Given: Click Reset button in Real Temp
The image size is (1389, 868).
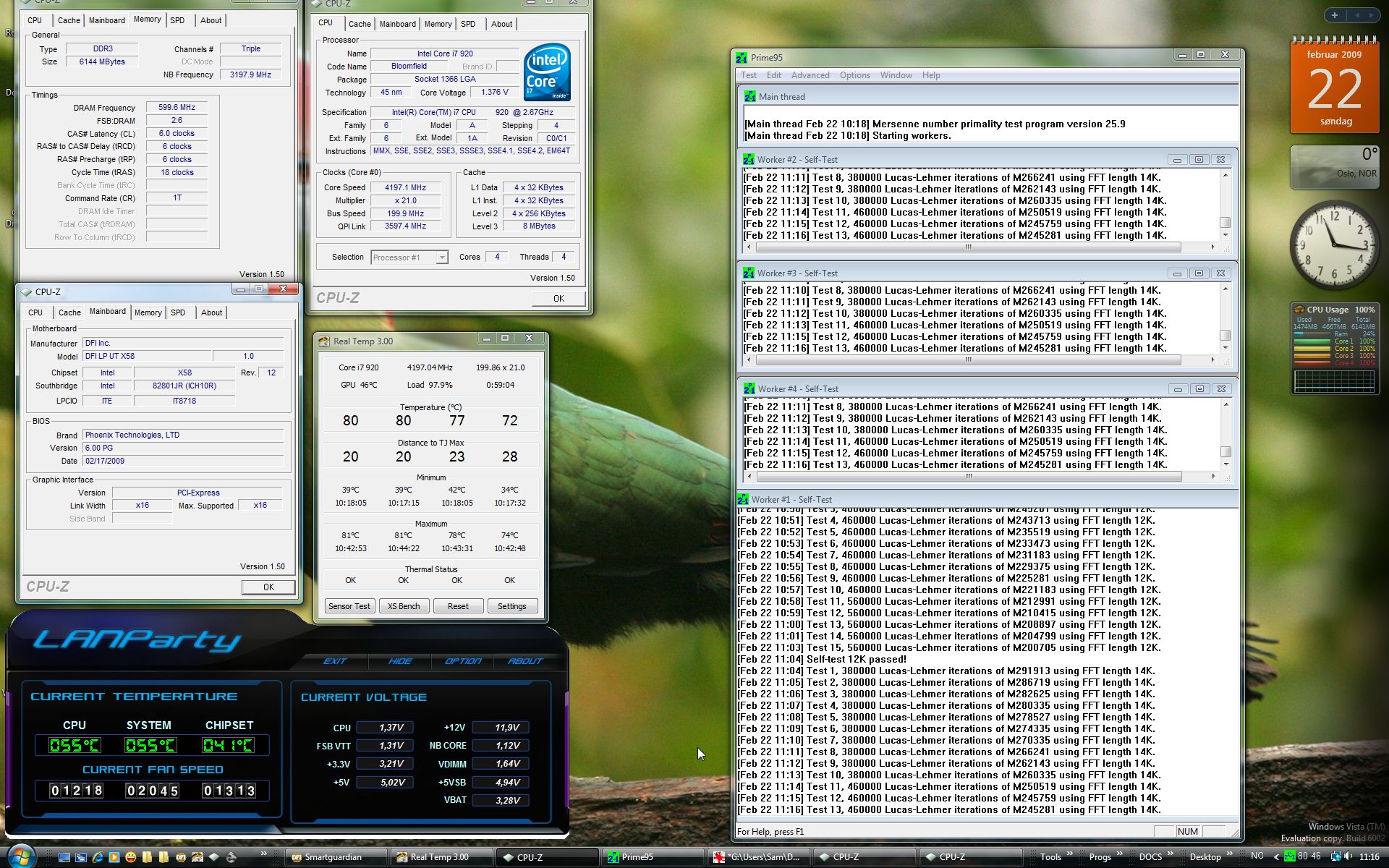Looking at the screenshot, I should (x=458, y=606).
